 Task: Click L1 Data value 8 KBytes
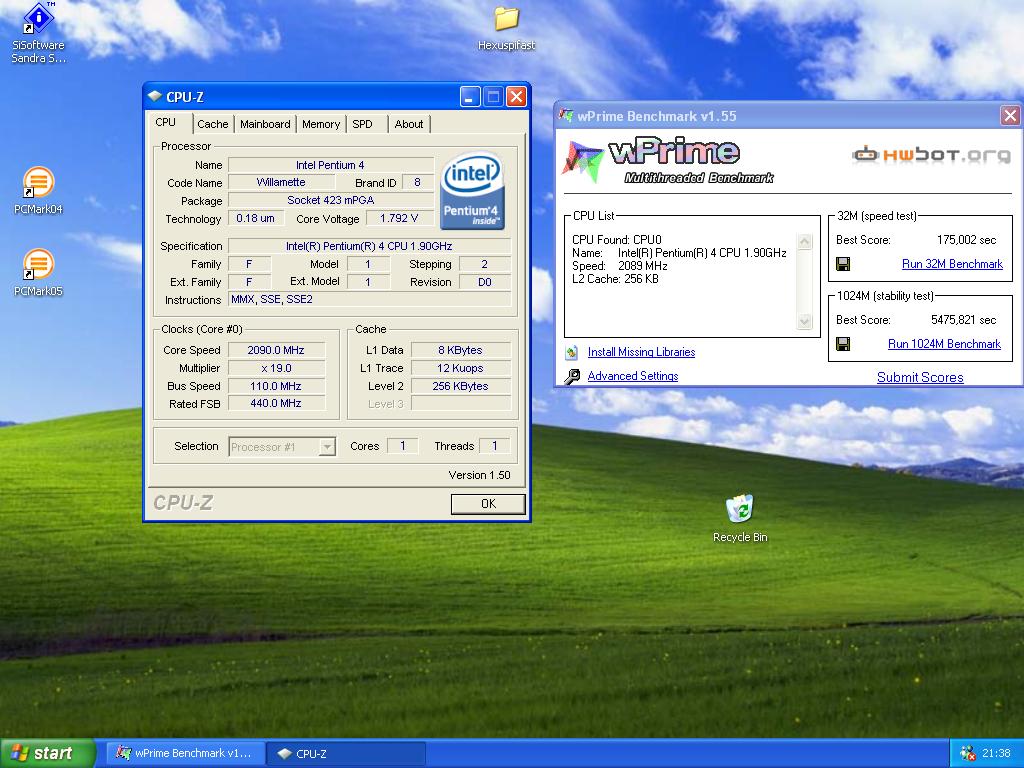(x=460, y=350)
